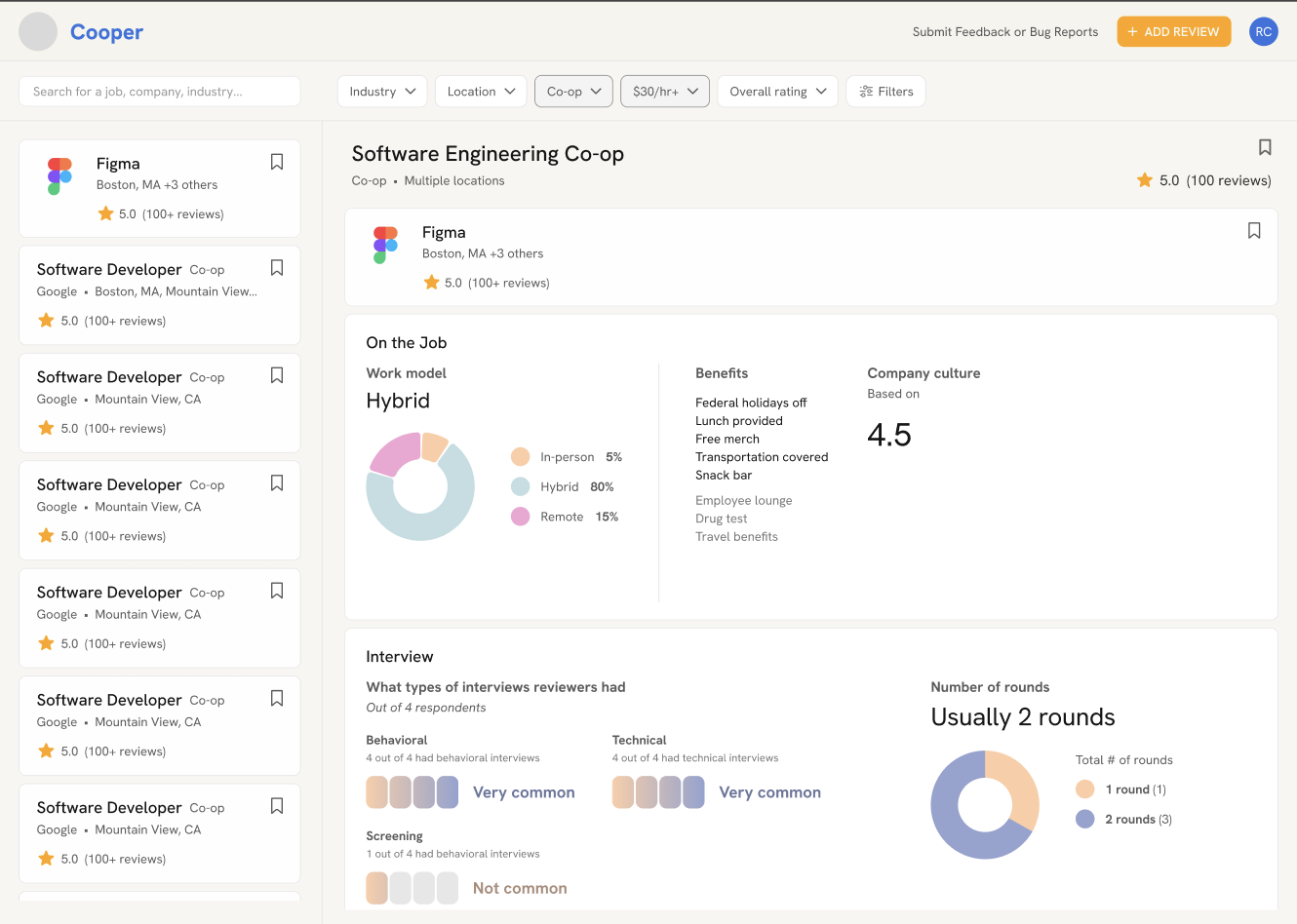
Task: Expand the Overall rating dropdown
Action: pyautogui.click(x=777, y=92)
